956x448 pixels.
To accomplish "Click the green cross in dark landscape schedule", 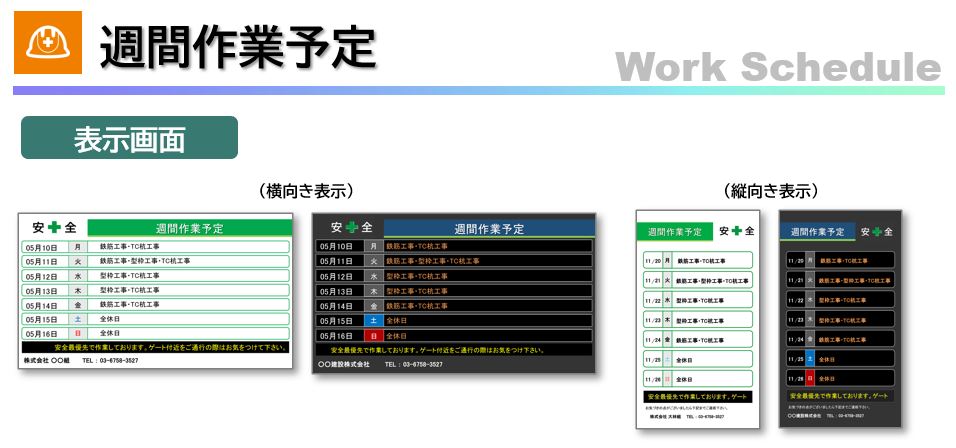I will click(x=351, y=228).
